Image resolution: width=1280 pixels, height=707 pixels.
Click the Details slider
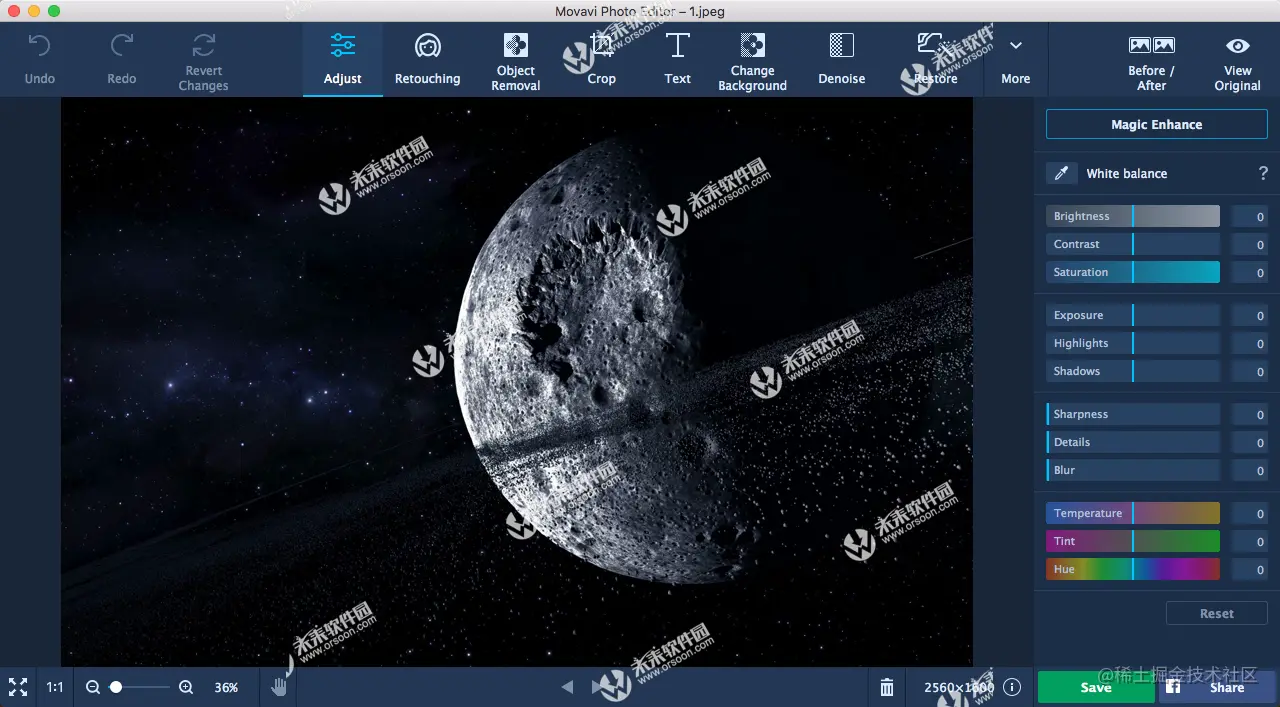point(1133,442)
